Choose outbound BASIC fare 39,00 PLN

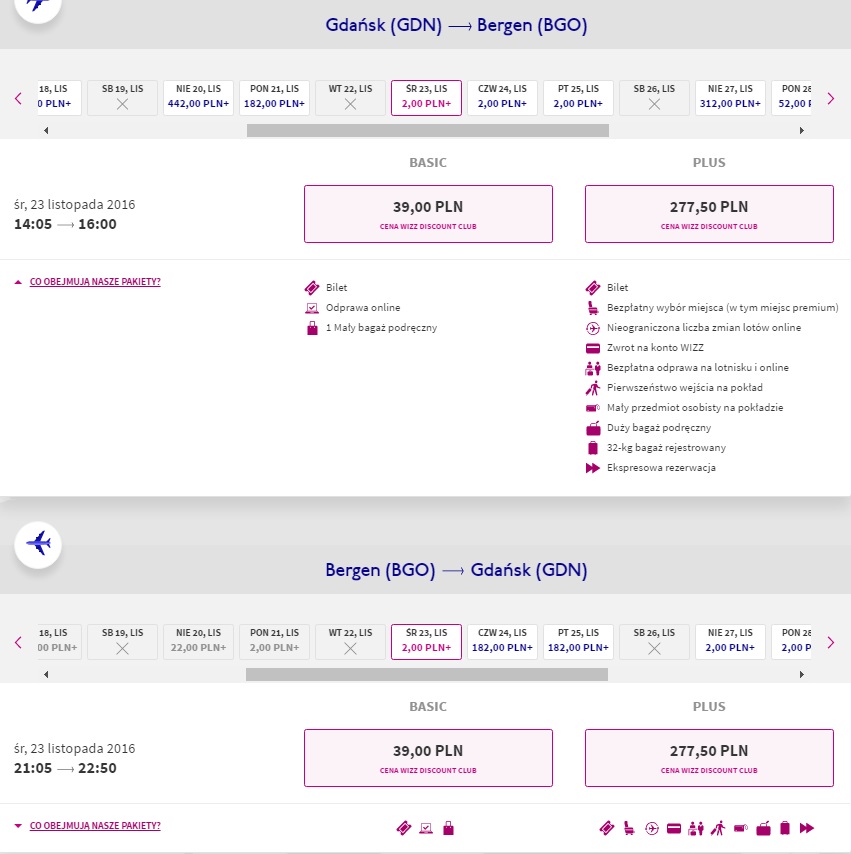click(x=428, y=214)
